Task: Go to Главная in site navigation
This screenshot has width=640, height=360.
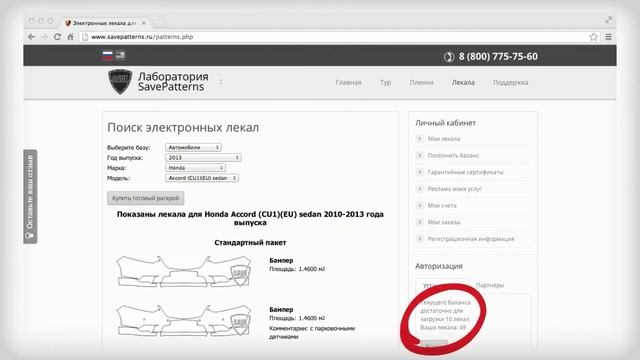Action: click(348, 82)
